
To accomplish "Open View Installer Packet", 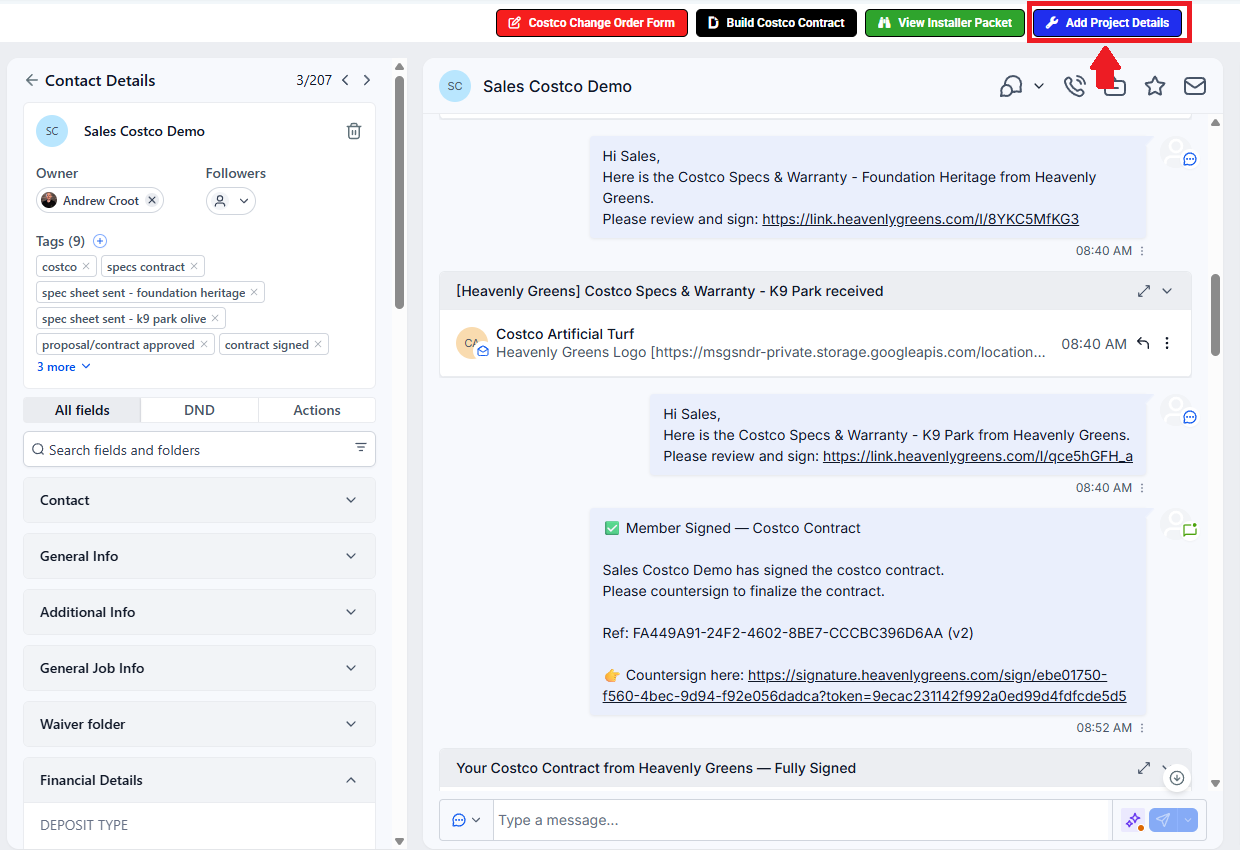I will (944, 23).
